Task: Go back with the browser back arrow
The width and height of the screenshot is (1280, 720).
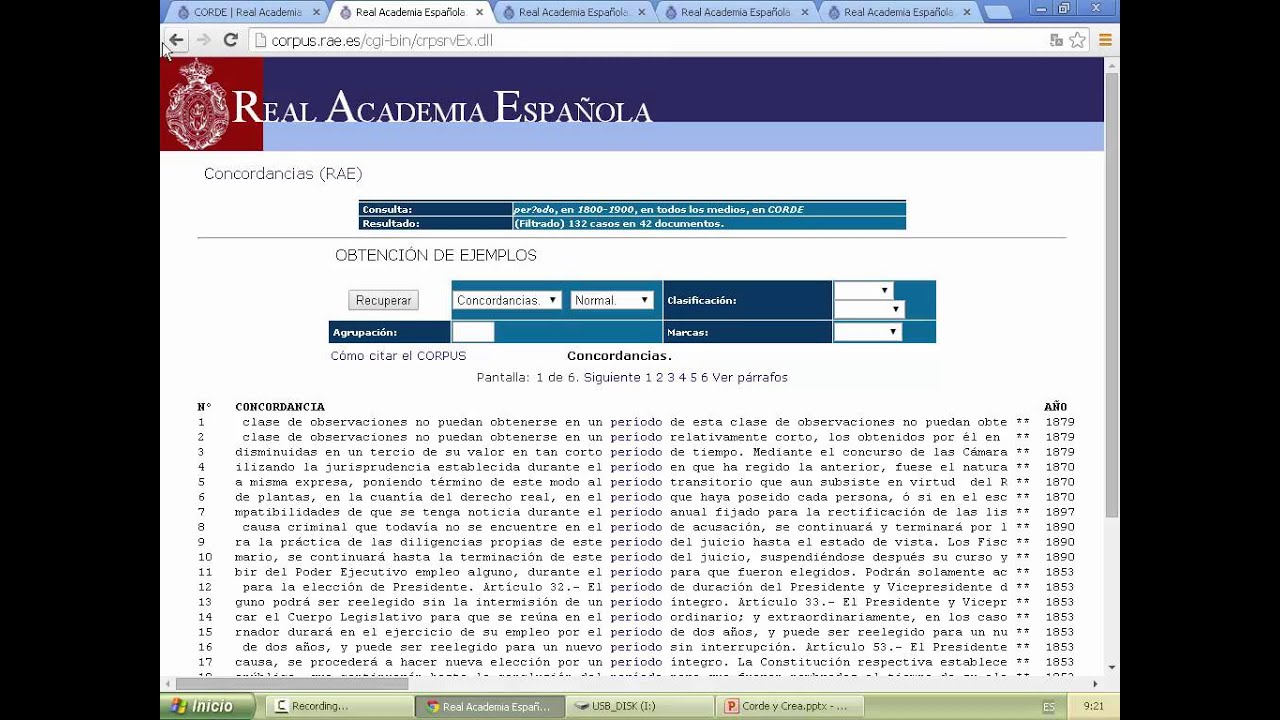Action: [x=176, y=40]
